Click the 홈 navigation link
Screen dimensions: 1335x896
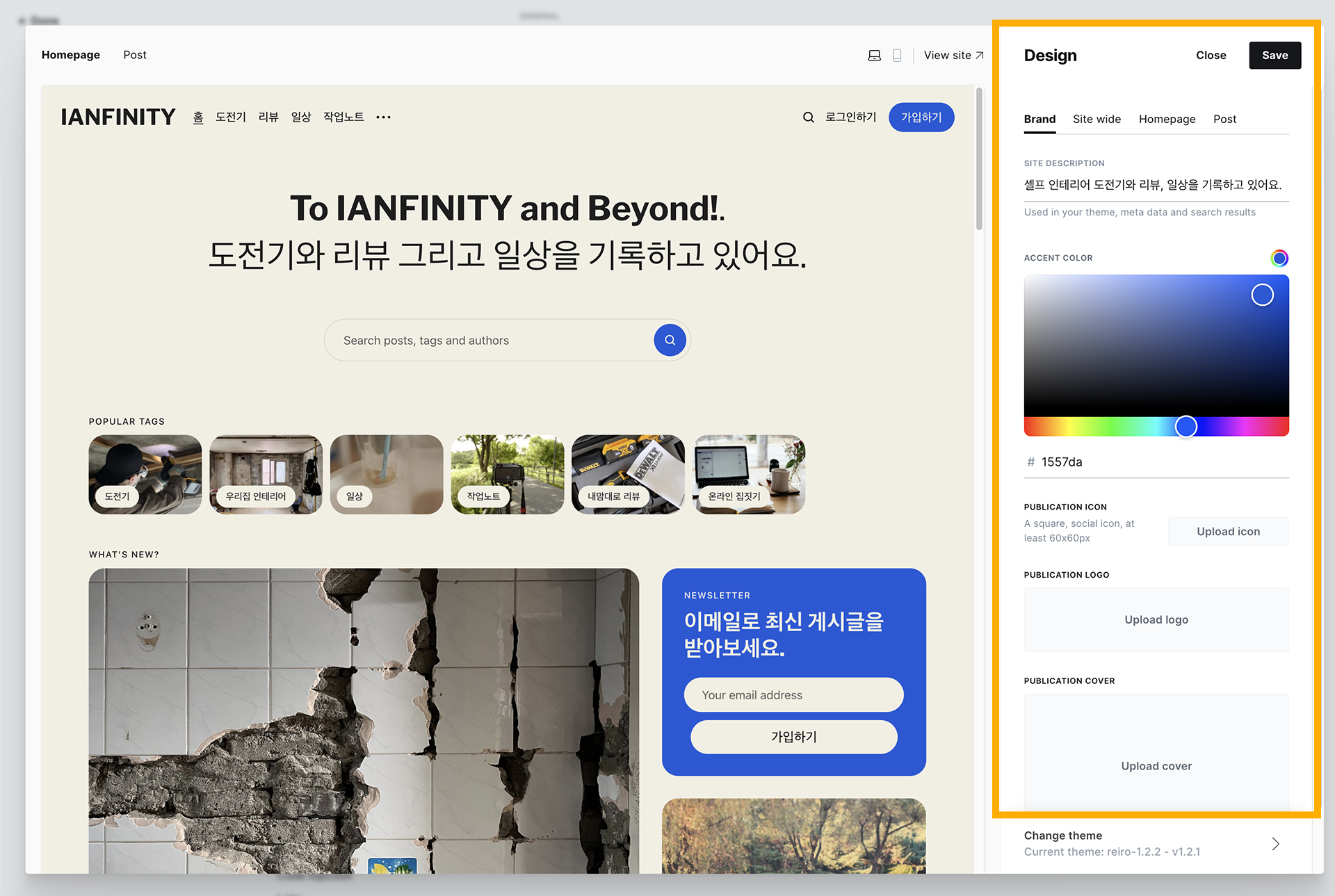[198, 117]
